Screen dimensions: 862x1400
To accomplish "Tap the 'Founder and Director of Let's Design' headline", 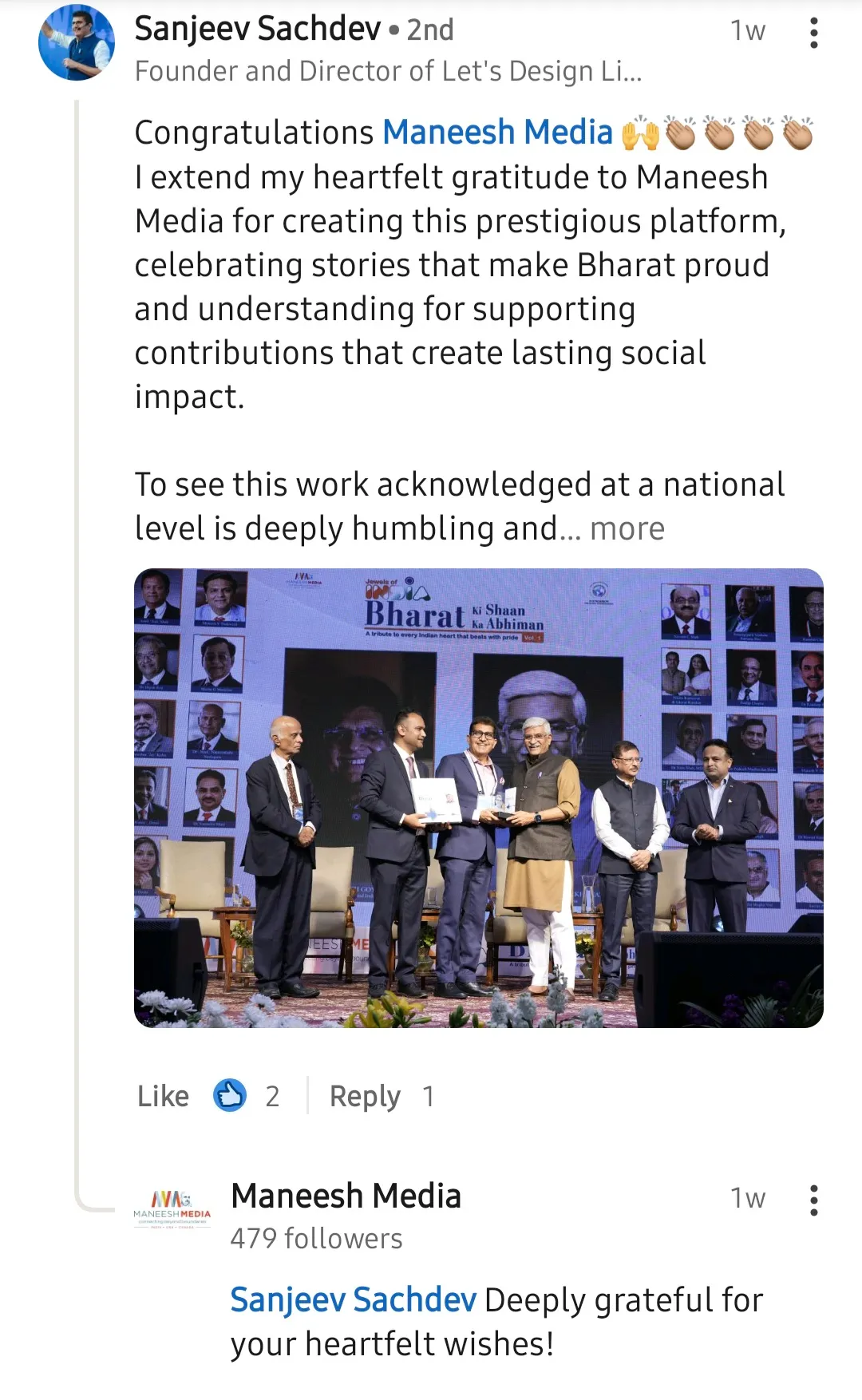I will tap(388, 72).
